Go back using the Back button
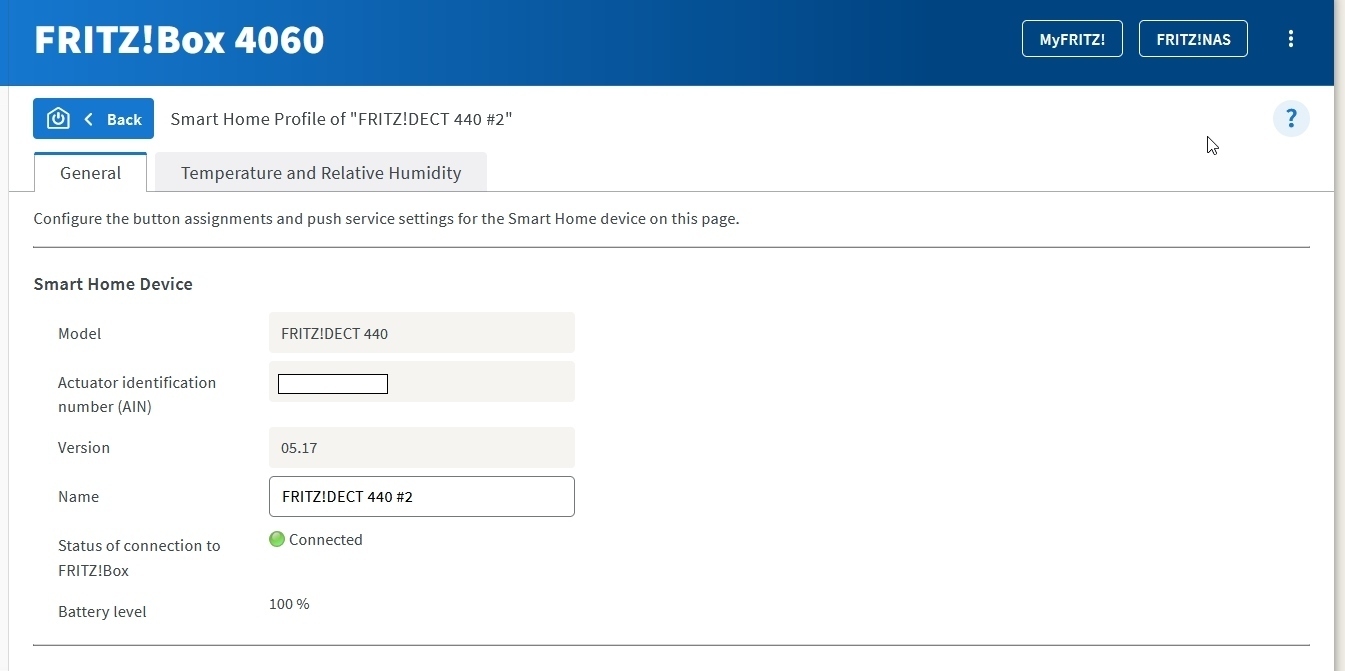 tap(93, 119)
